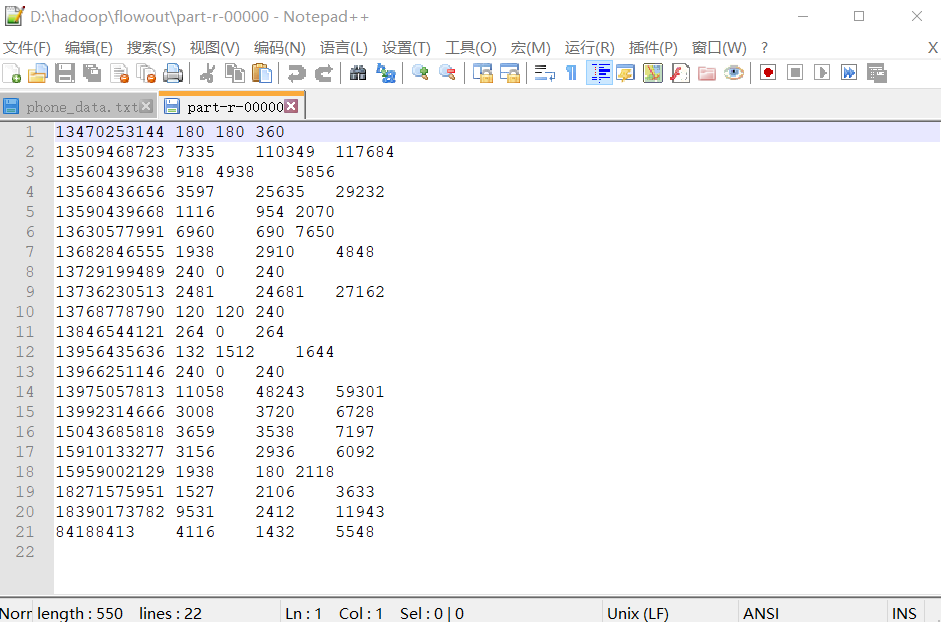This screenshot has height=622, width=941.
Task: Open the 设置(T) menu
Action: coord(406,47)
